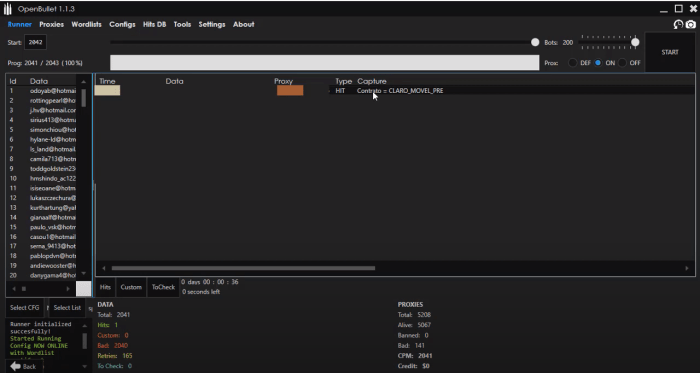Select the HIT type cell

coord(340,91)
